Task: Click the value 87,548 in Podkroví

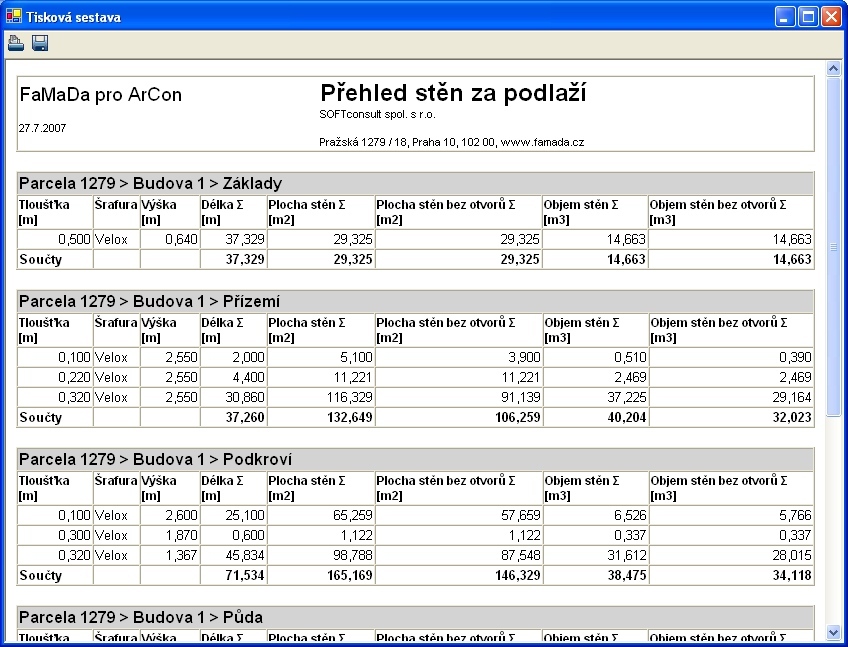Action: [x=521, y=555]
